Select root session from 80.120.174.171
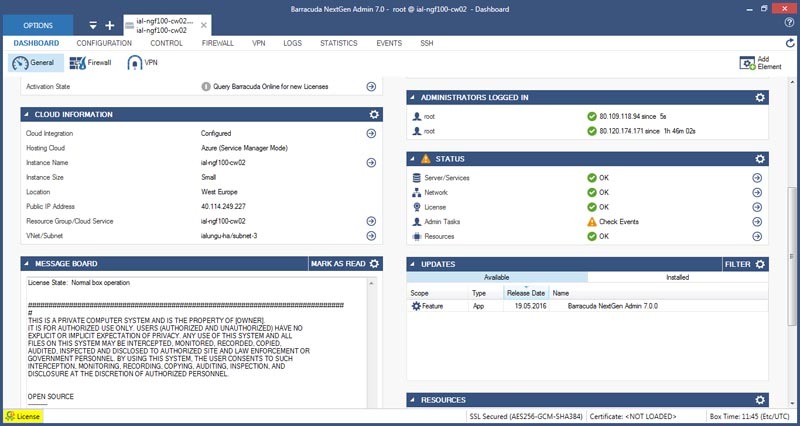This screenshot has width=800, height=426. 587,132
